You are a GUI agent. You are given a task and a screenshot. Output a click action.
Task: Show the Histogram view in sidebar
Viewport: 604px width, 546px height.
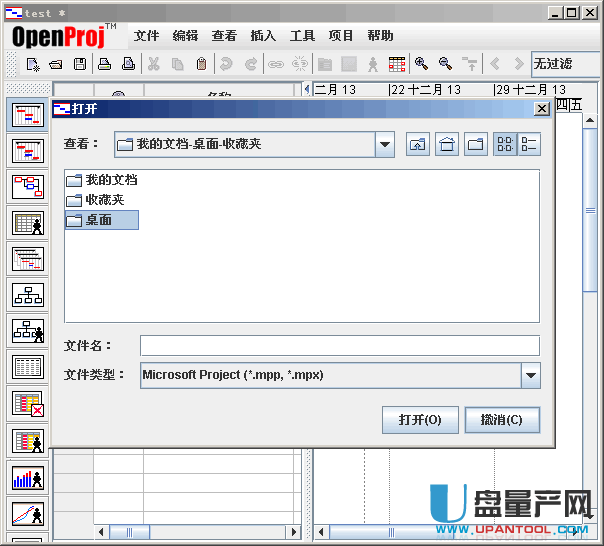27,478
